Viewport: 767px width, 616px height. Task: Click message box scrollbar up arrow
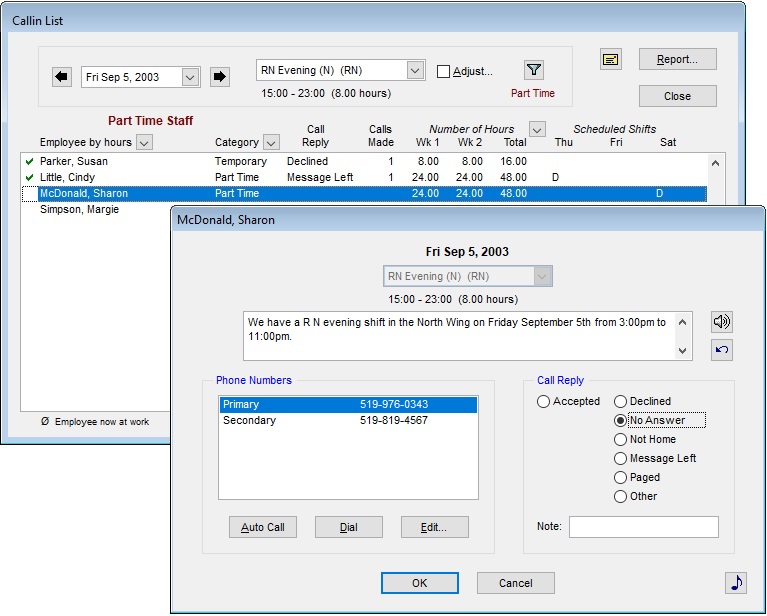pos(683,322)
